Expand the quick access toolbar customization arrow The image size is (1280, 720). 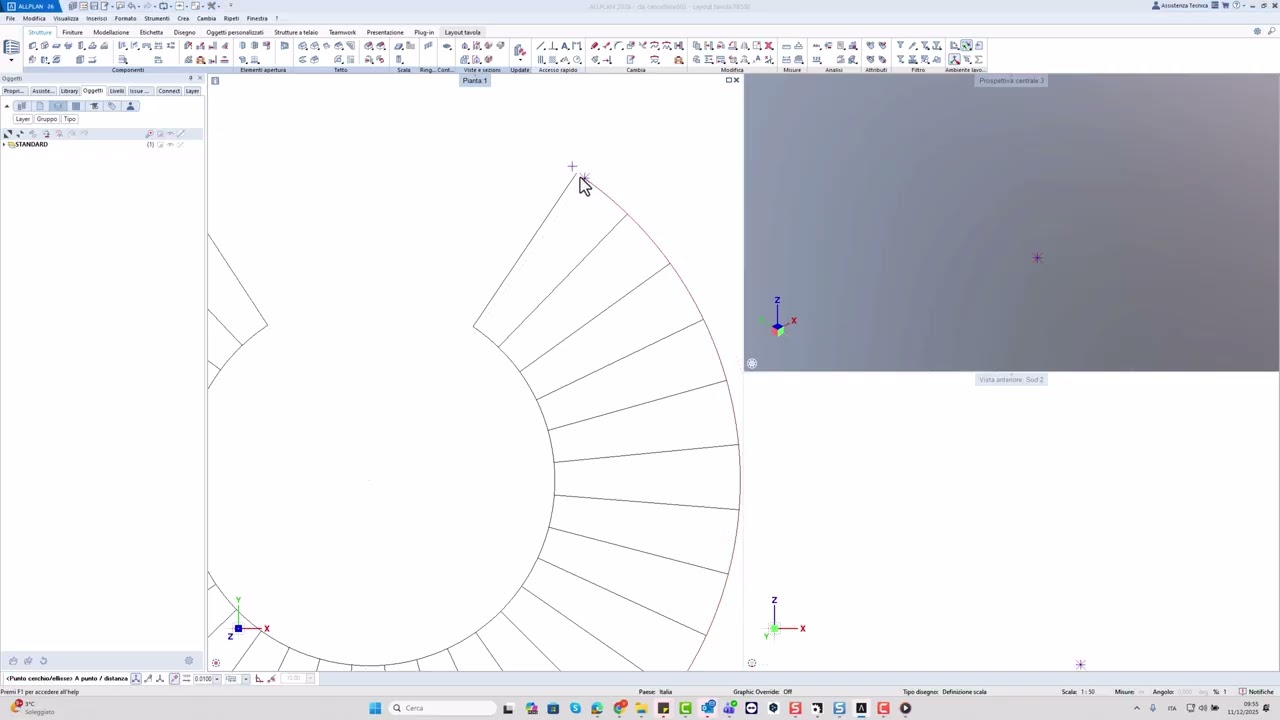(x=230, y=6)
